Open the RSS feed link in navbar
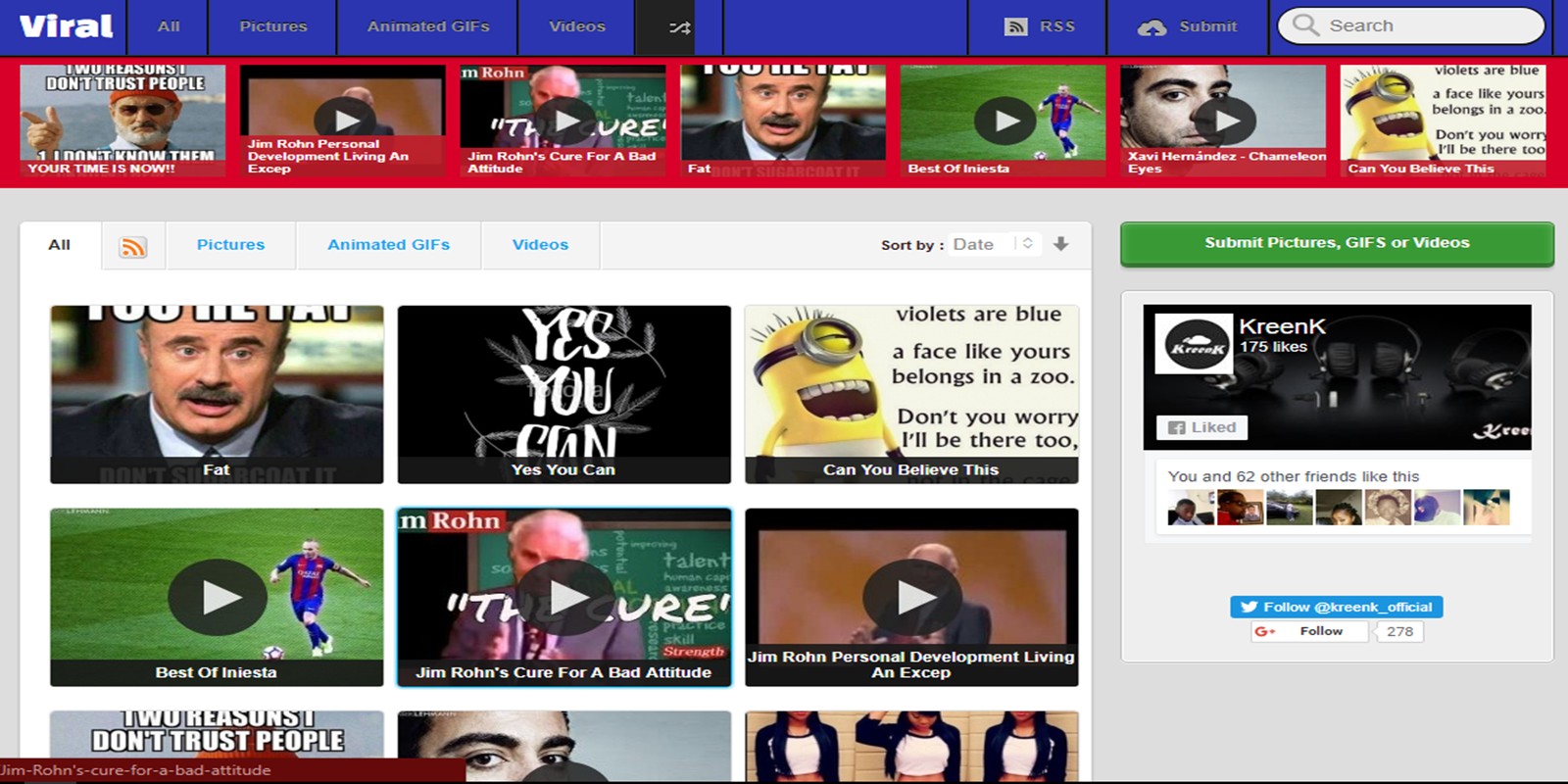 pos(1039,26)
